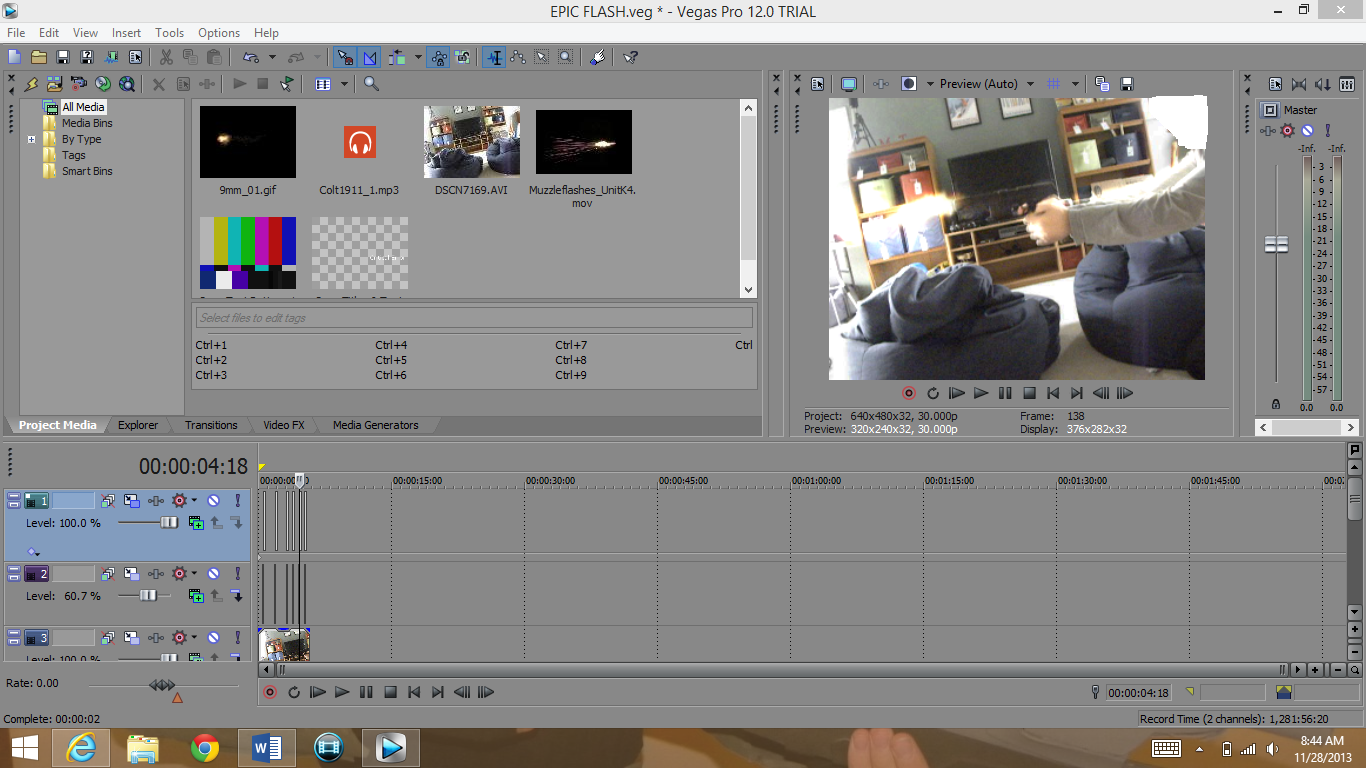The height and width of the screenshot is (768, 1366).
Task: Click the Master volume fader handle
Action: point(1276,244)
